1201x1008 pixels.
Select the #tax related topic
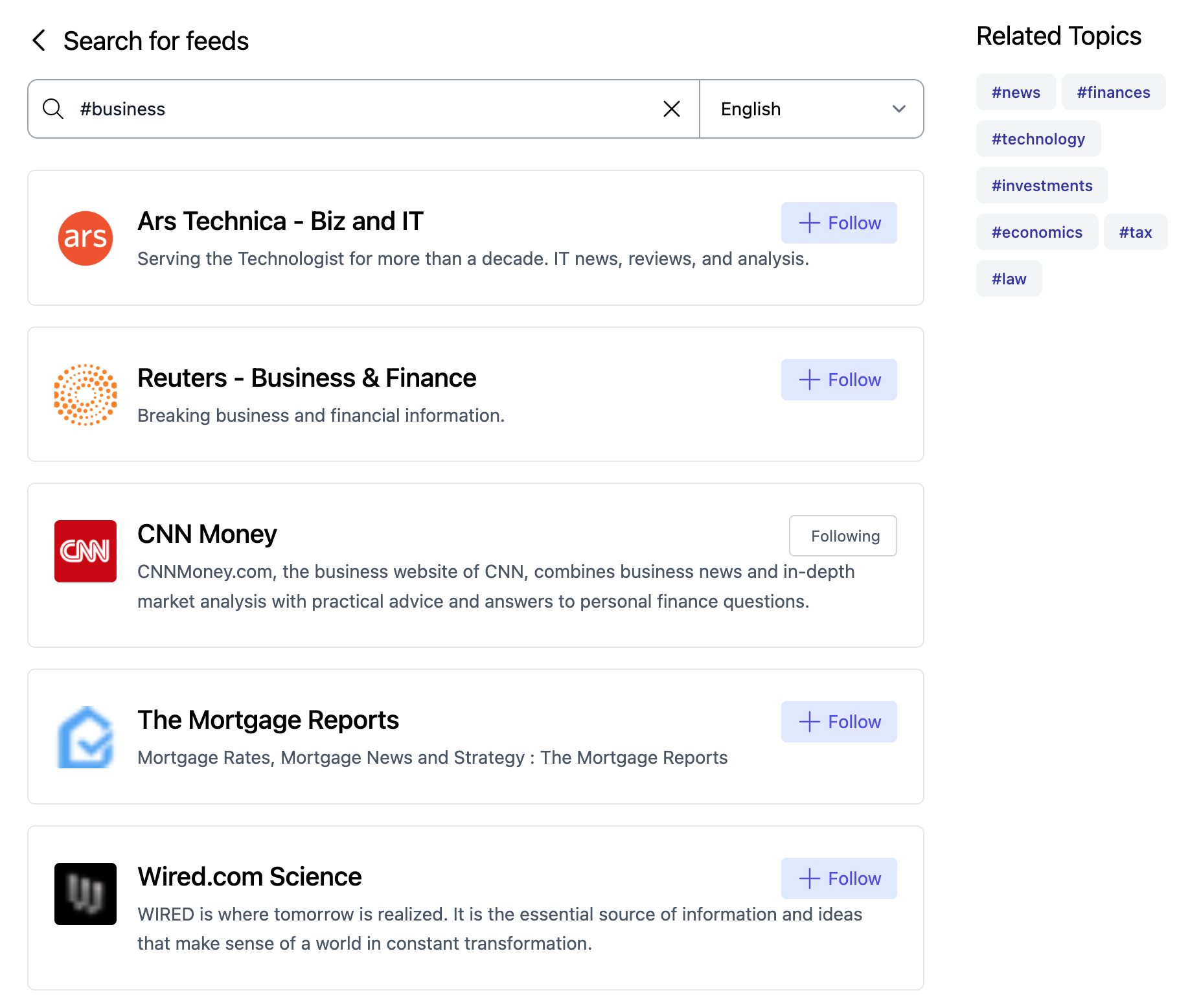pyautogui.click(x=1136, y=232)
